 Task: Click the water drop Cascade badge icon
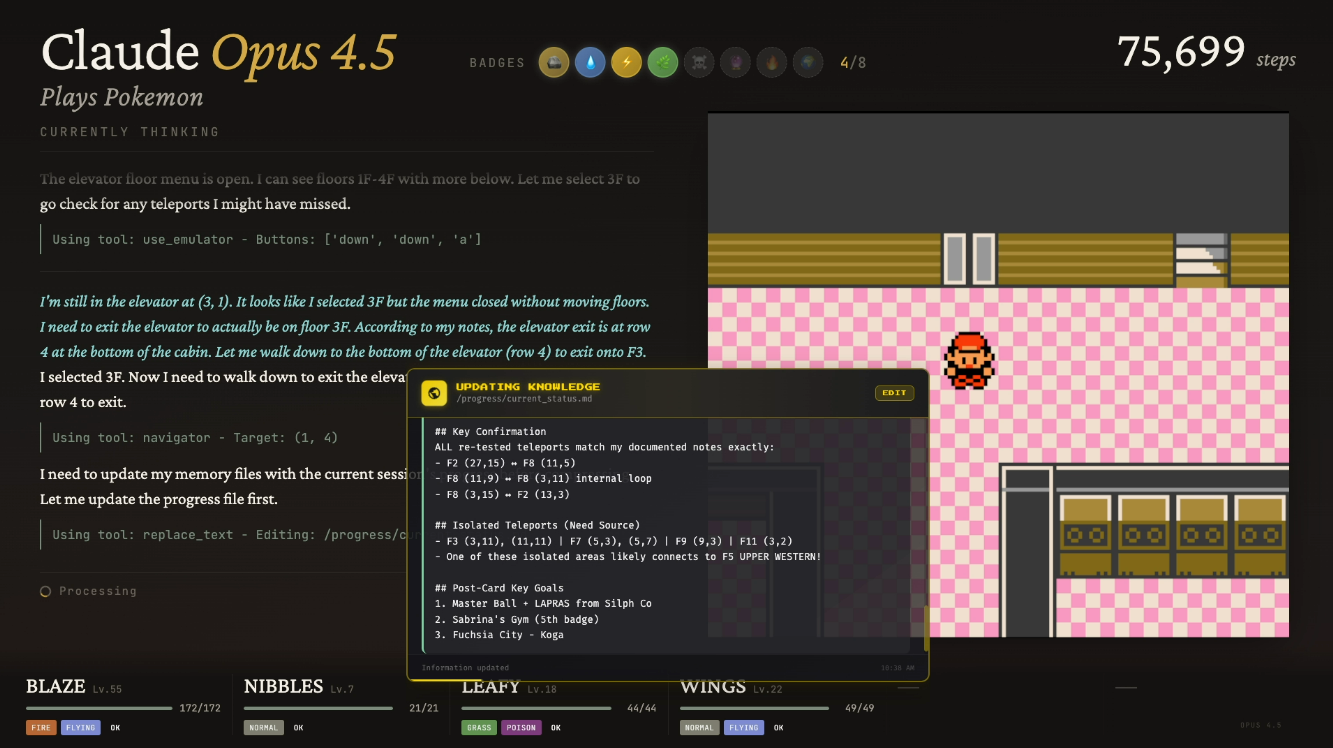pyautogui.click(x=590, y=63)
